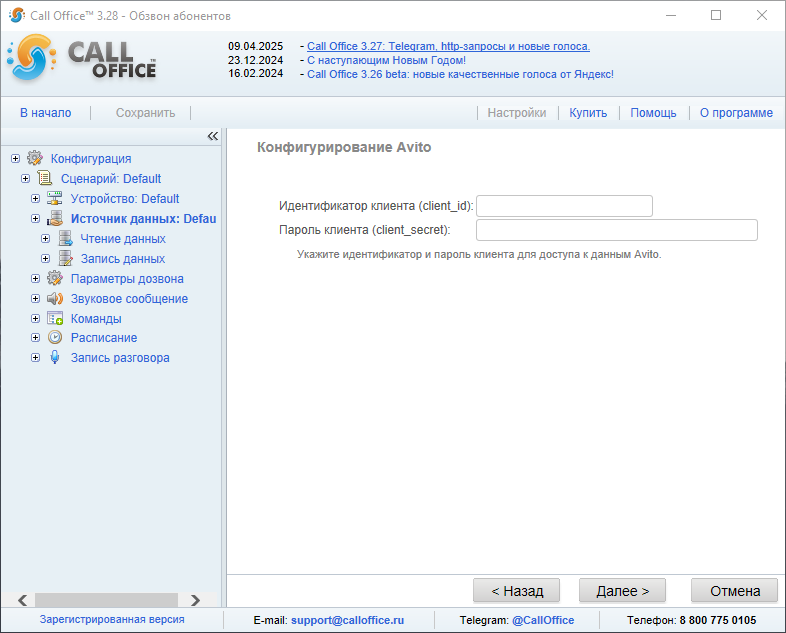Click the Команды icon in tree
This screenshot has height=633, width=786.
coord(55,318)
